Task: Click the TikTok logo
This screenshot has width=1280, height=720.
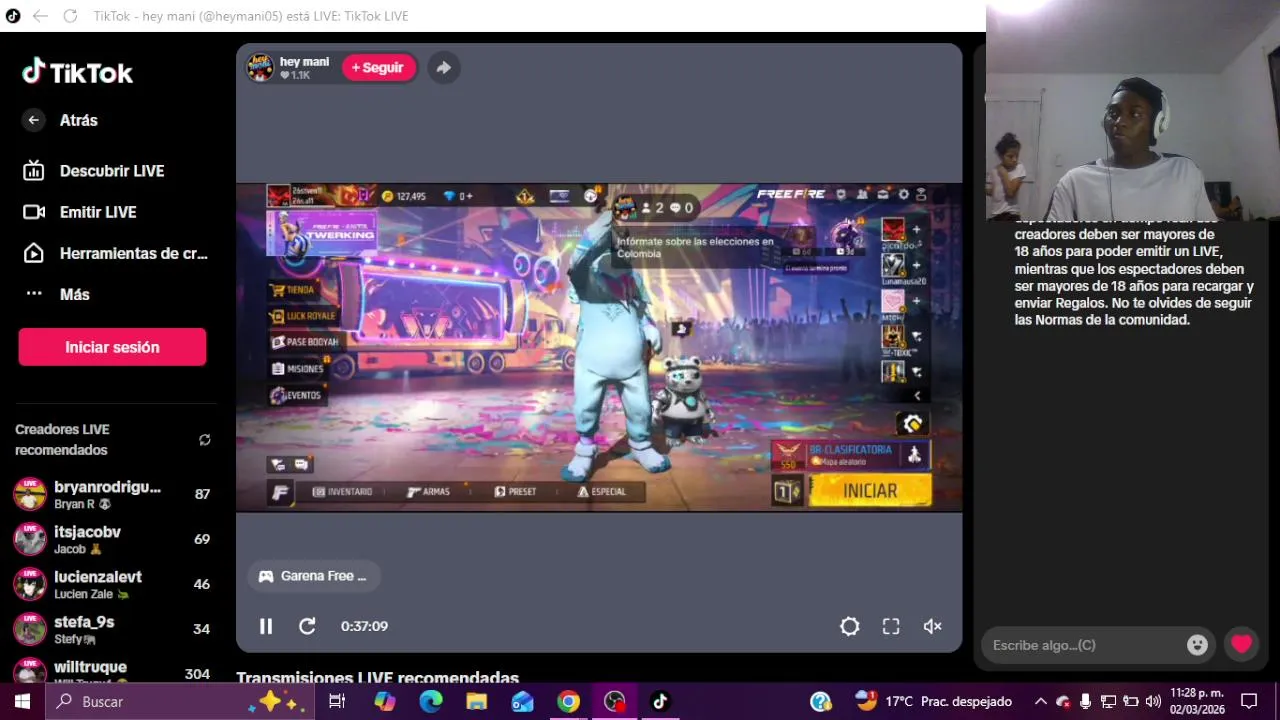Action: 78,72
